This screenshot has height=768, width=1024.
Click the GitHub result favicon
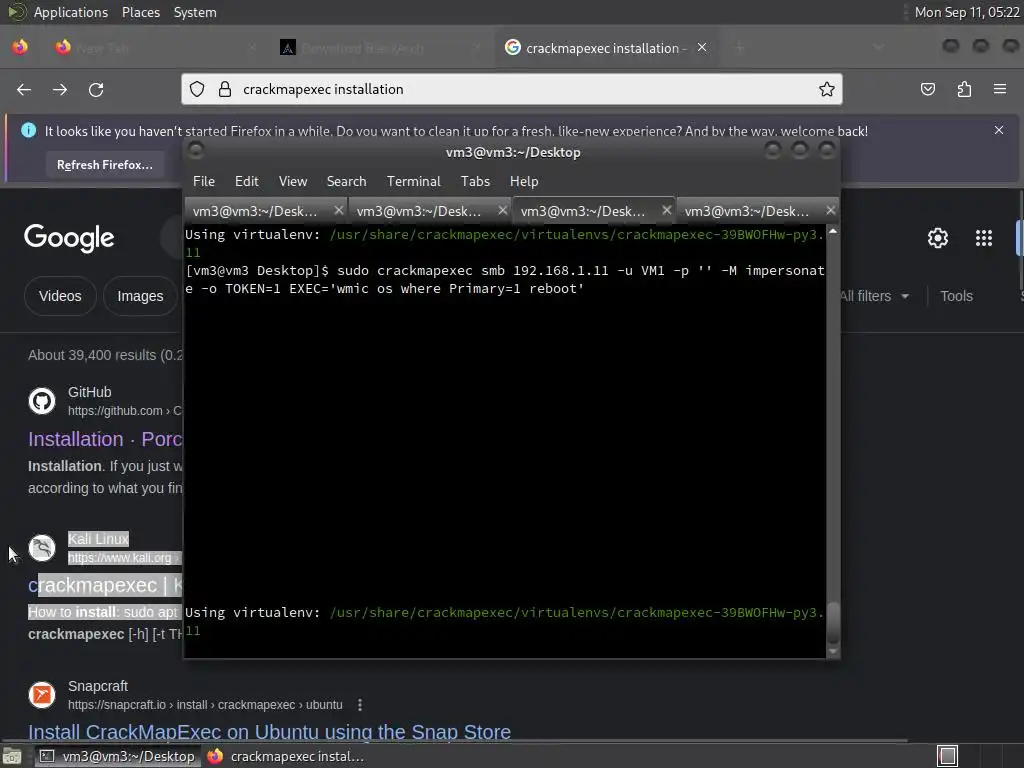pyautogui.click(x=42, y=401)
